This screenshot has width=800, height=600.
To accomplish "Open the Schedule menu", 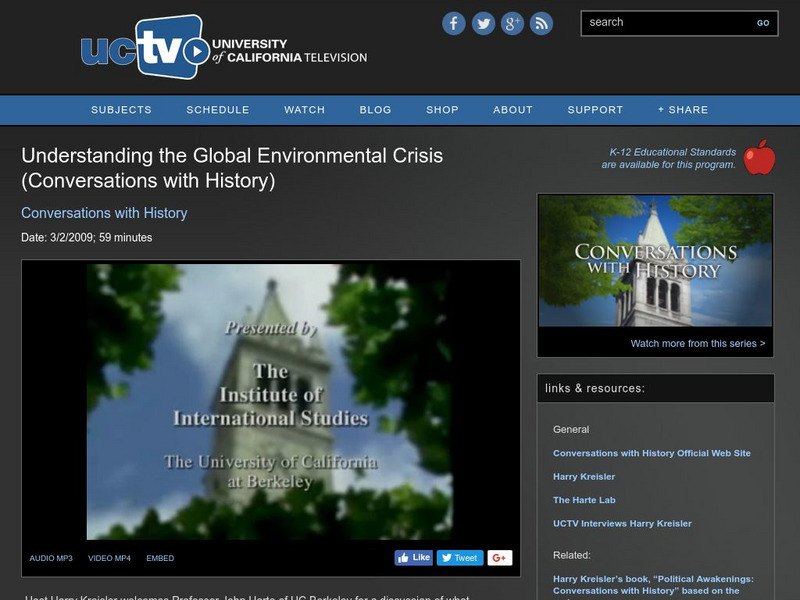I will 218,110.
